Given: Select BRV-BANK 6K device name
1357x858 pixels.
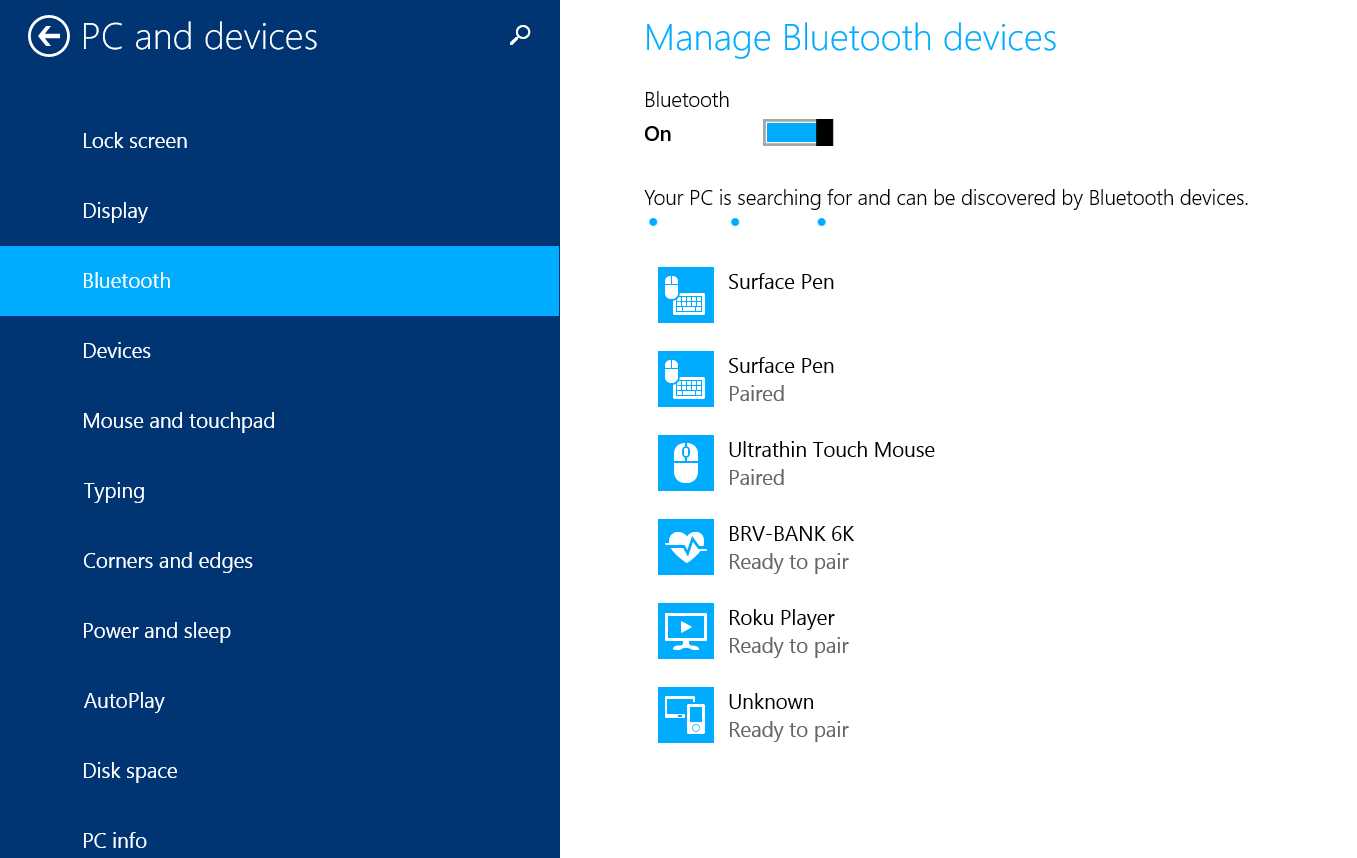Looking at the screenshot, I should pyautogui.click(x=791, y=534).
